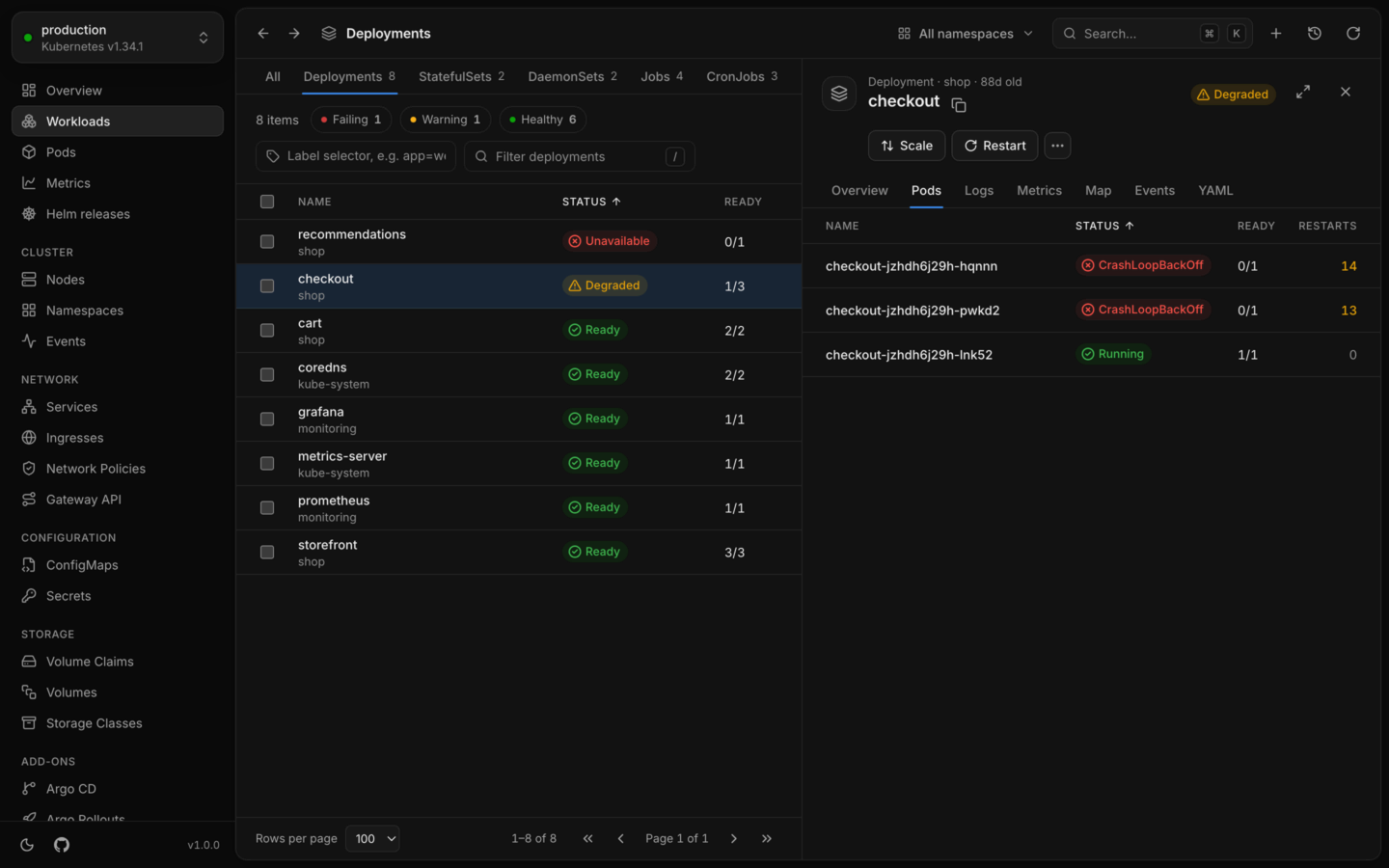Open the production cluster switcher
1389x868 pixels.
click(x=118, y=38)
